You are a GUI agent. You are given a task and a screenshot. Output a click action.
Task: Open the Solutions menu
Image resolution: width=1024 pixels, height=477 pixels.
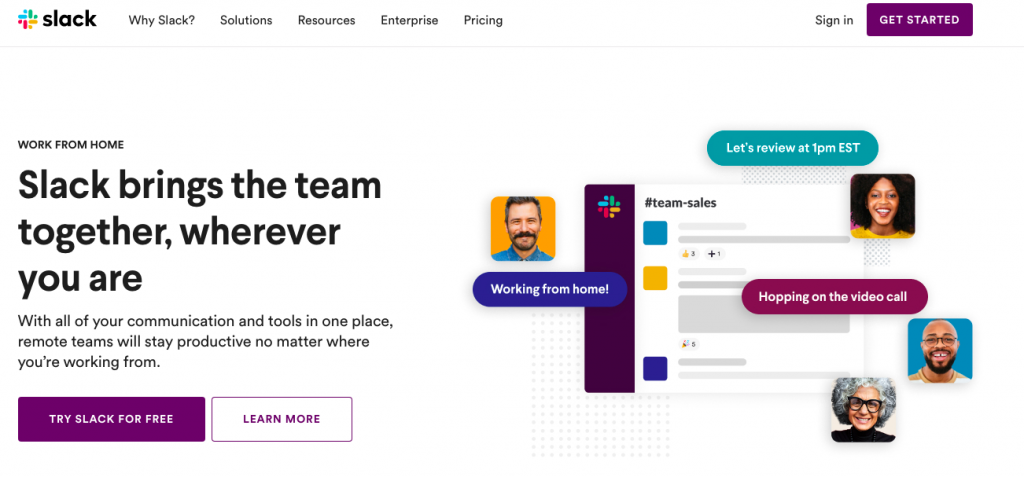coord(246,20)
